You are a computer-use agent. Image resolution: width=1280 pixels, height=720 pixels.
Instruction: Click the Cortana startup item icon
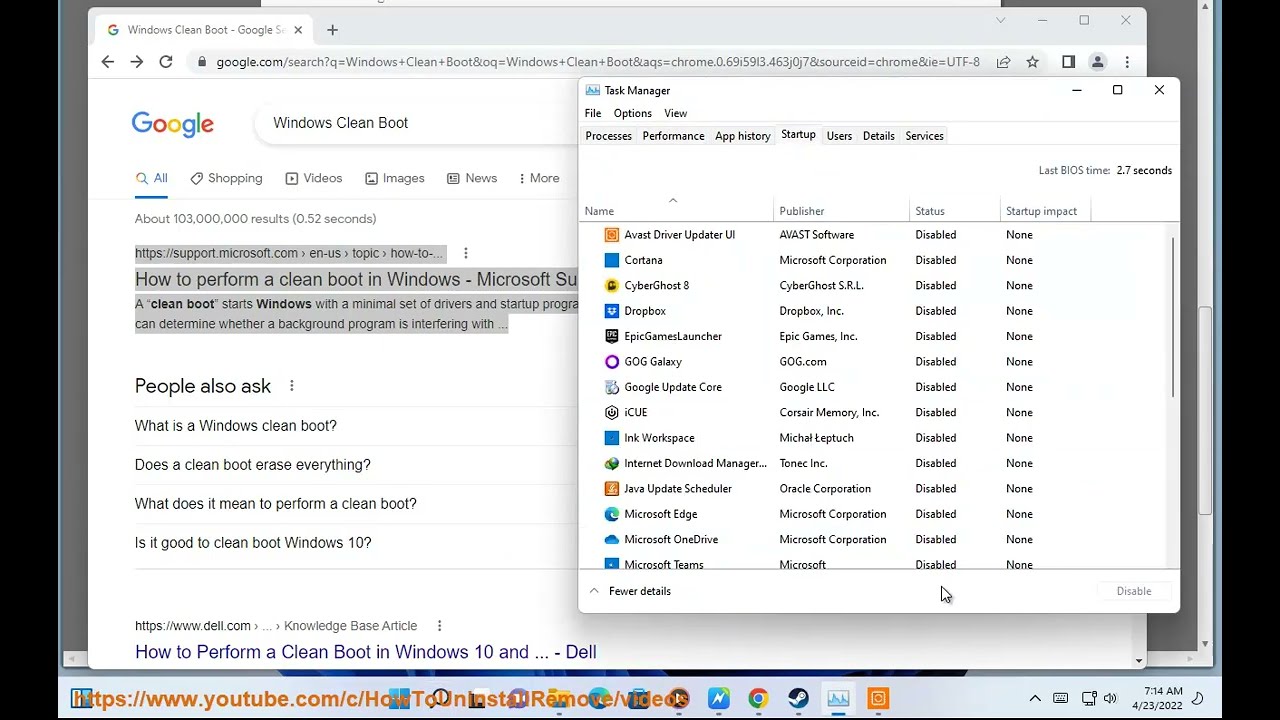[612, 260]
